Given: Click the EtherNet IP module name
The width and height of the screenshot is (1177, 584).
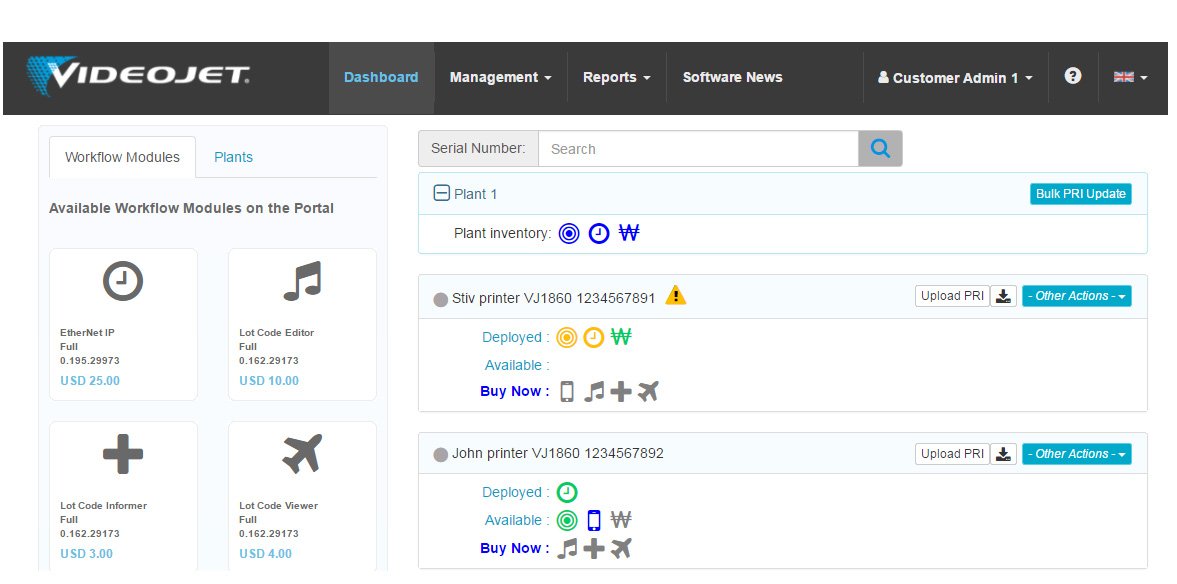Looking at the screenshot, I should point(87,333).
